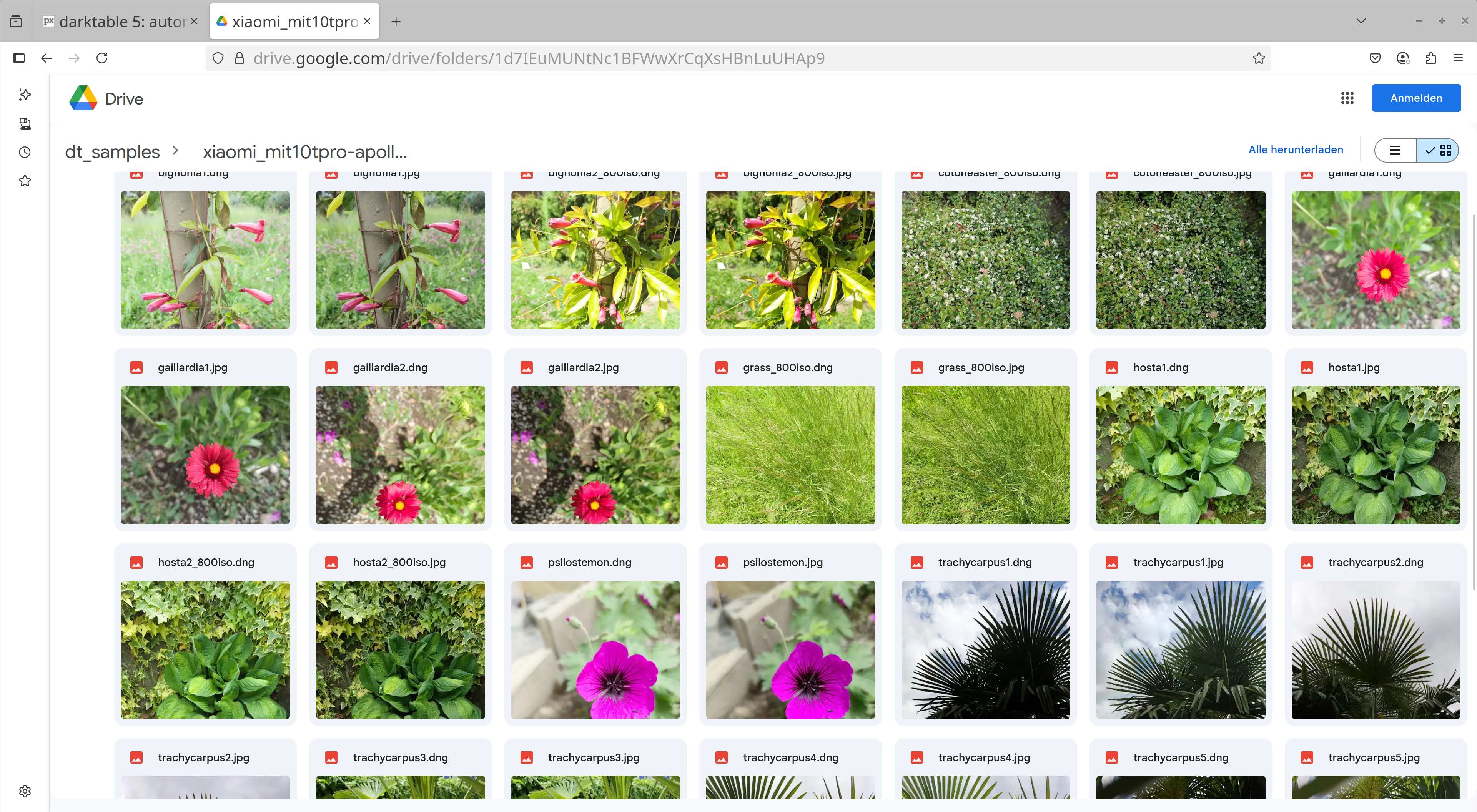
Task: Click grass_800iso.dng file name
Action: coord(788,367)
